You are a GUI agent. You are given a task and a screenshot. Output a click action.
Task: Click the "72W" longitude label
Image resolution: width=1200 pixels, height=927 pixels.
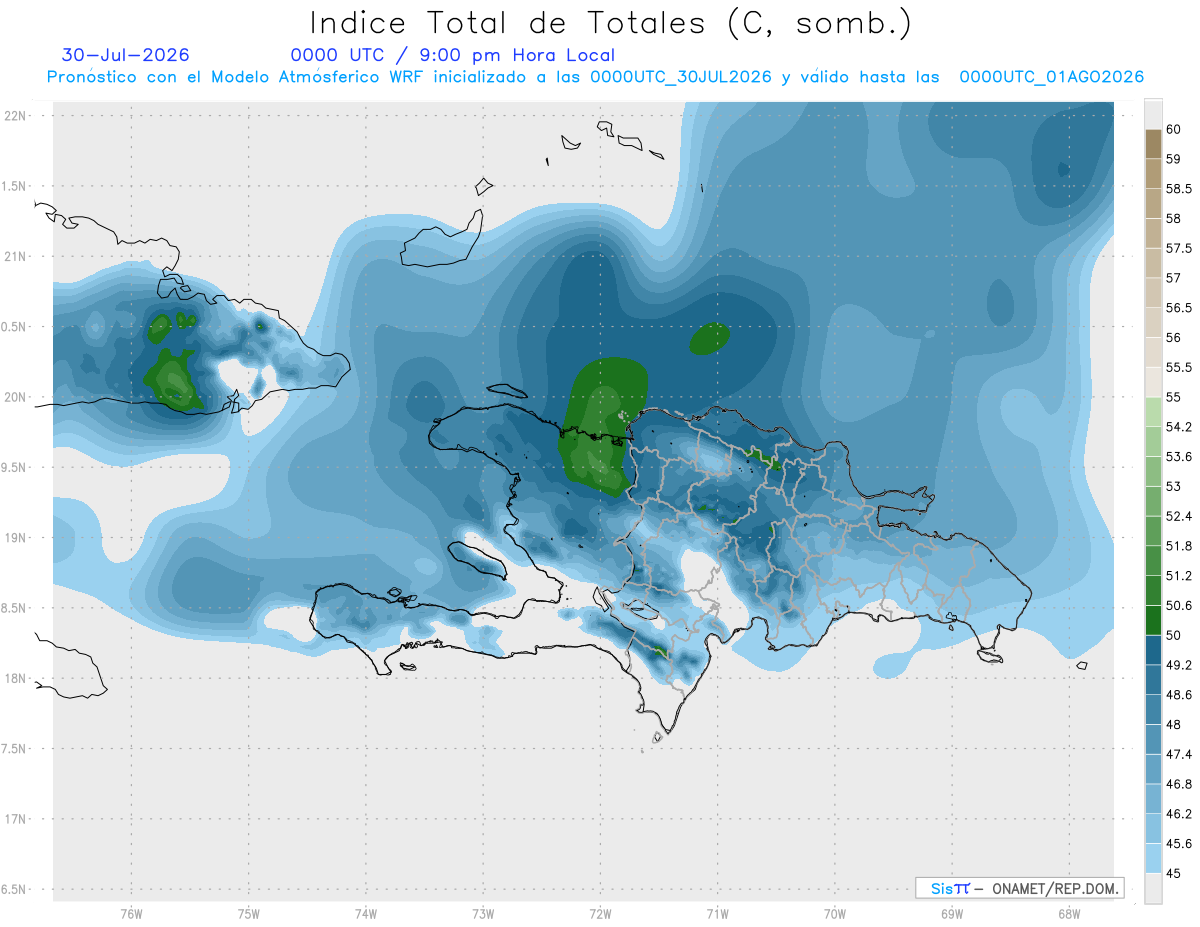(x=600, y=914)
